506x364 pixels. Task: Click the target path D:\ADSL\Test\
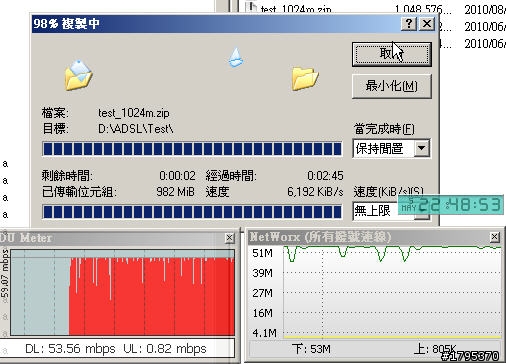point(136,129)
